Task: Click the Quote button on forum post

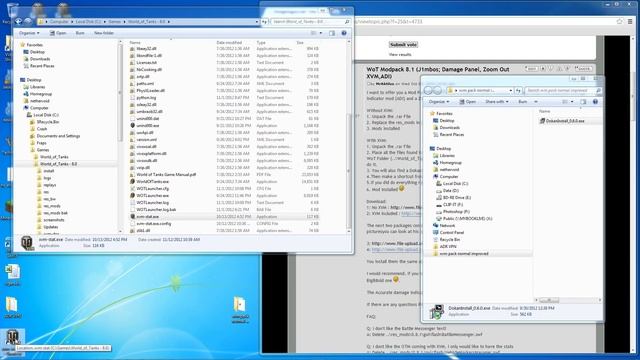Action: tap(583, 69)
